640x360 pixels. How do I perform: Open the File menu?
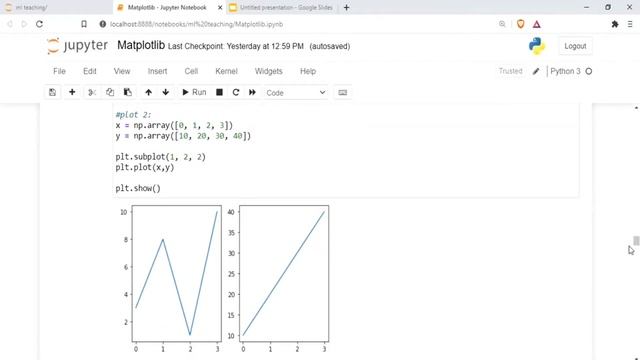[x=59, y=71]
